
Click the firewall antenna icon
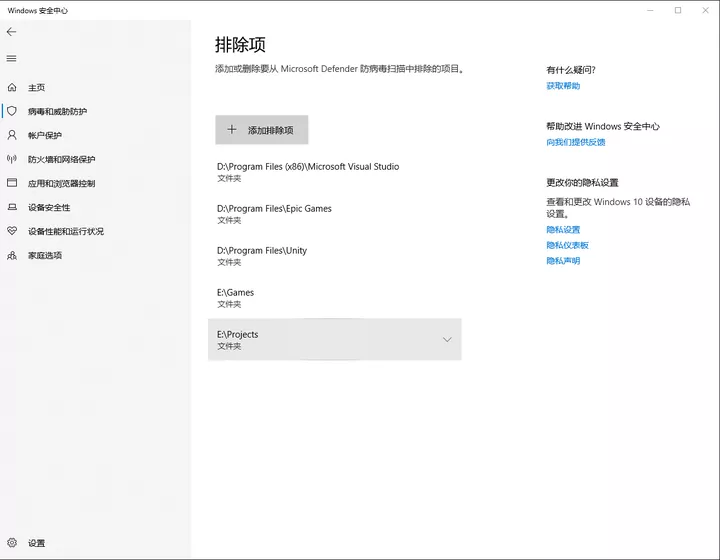pos(12,159)
